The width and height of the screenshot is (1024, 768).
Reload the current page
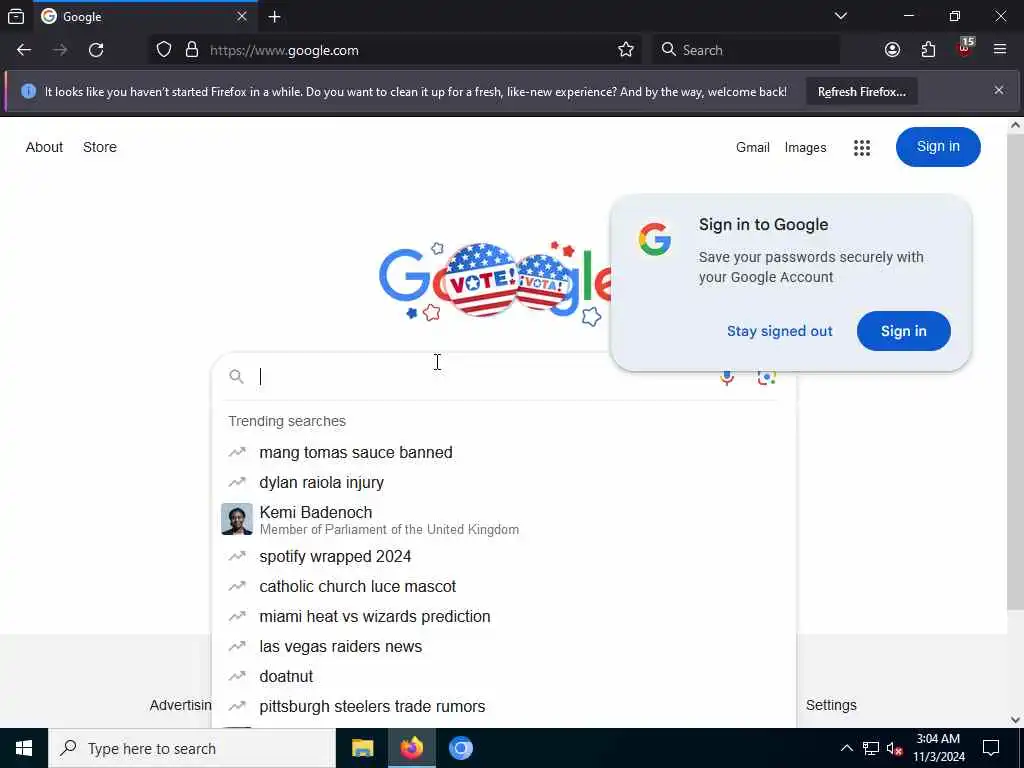click(96, 50)
